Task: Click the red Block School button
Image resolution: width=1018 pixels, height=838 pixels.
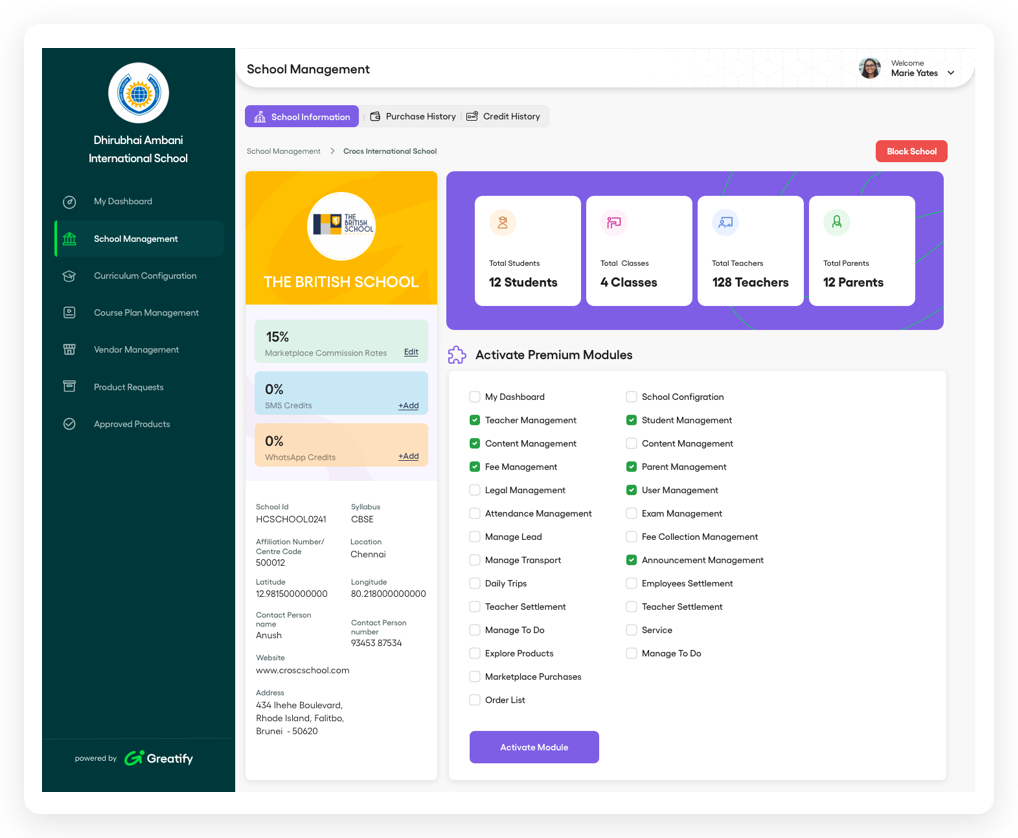Action: [x=911, y=152]
